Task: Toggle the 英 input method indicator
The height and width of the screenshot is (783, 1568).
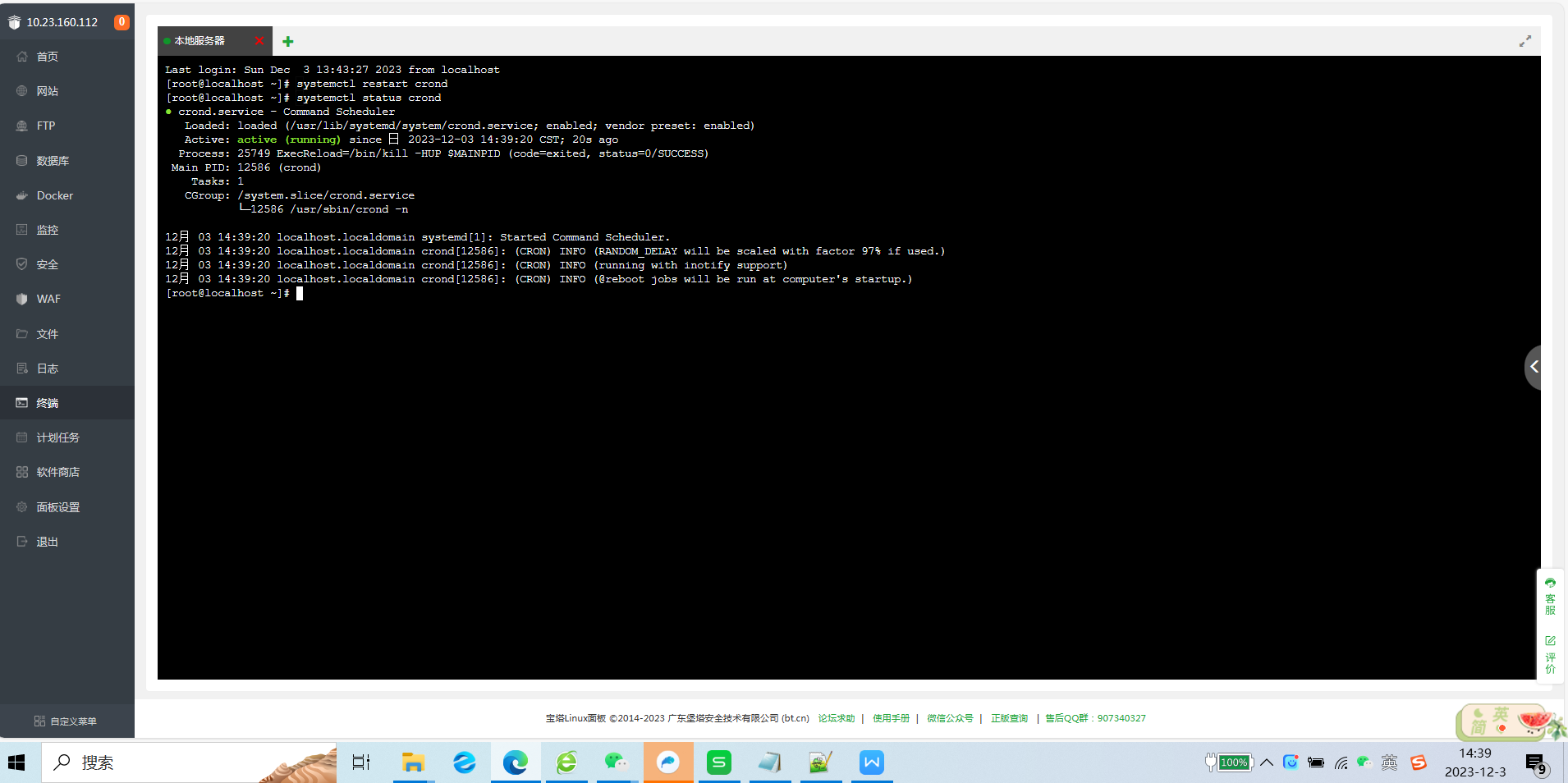Action: 1389,762
